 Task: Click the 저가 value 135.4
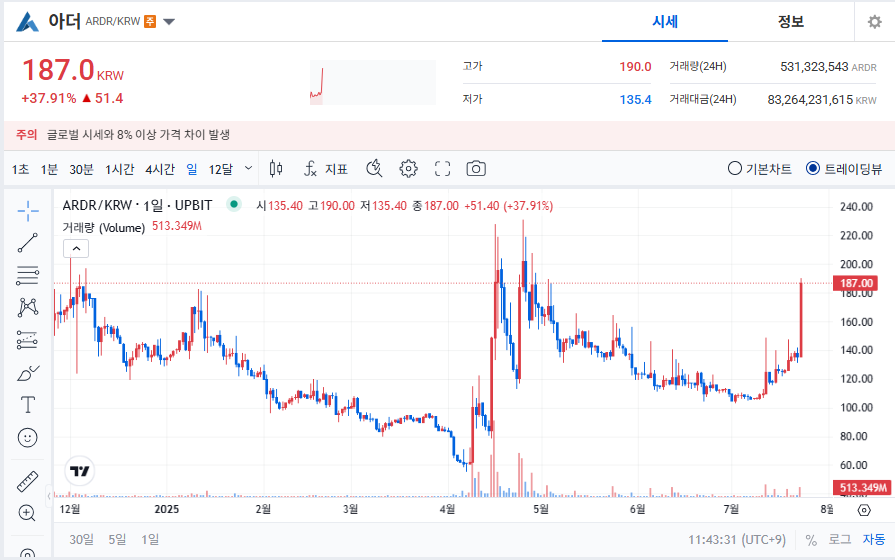click(x=635, y=100)
